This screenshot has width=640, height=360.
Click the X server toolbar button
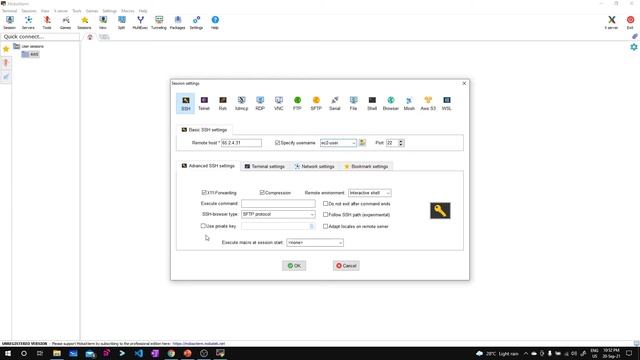611,22
